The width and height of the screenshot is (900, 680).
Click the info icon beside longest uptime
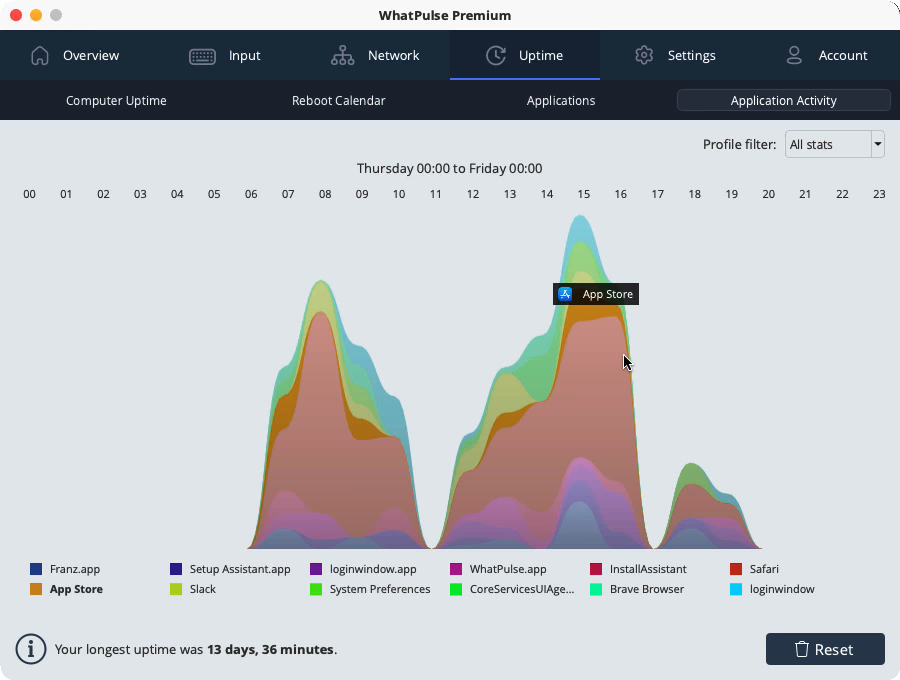click(x=30, y=649)
